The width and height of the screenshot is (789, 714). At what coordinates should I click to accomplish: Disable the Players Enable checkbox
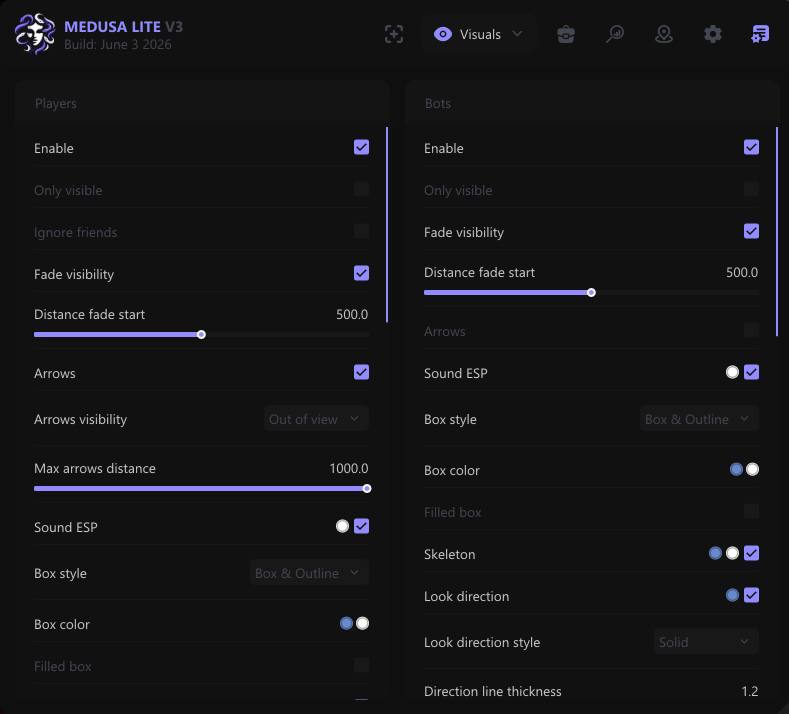[361, 147]
